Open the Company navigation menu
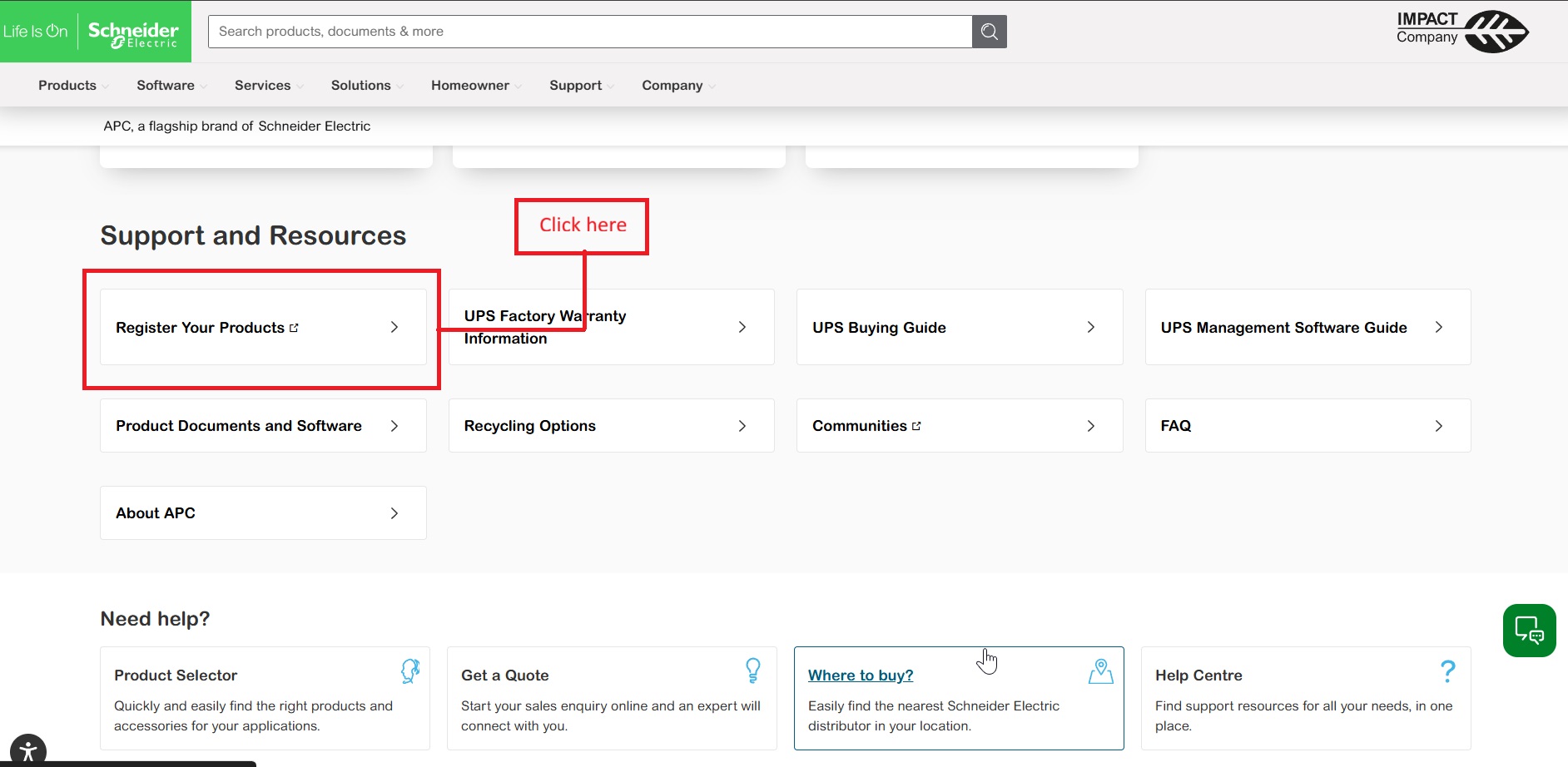This screenshot has width=1568, height=767. (x=672, y=86)
